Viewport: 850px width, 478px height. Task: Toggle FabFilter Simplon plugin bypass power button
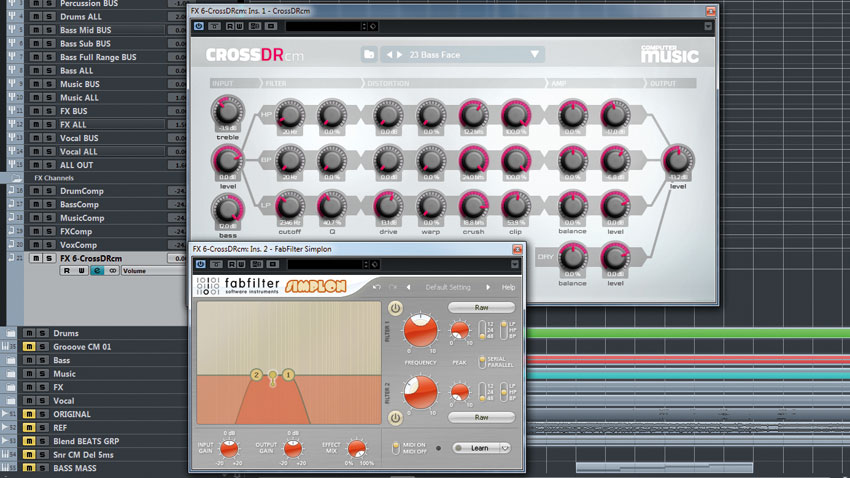pos(201,264)
